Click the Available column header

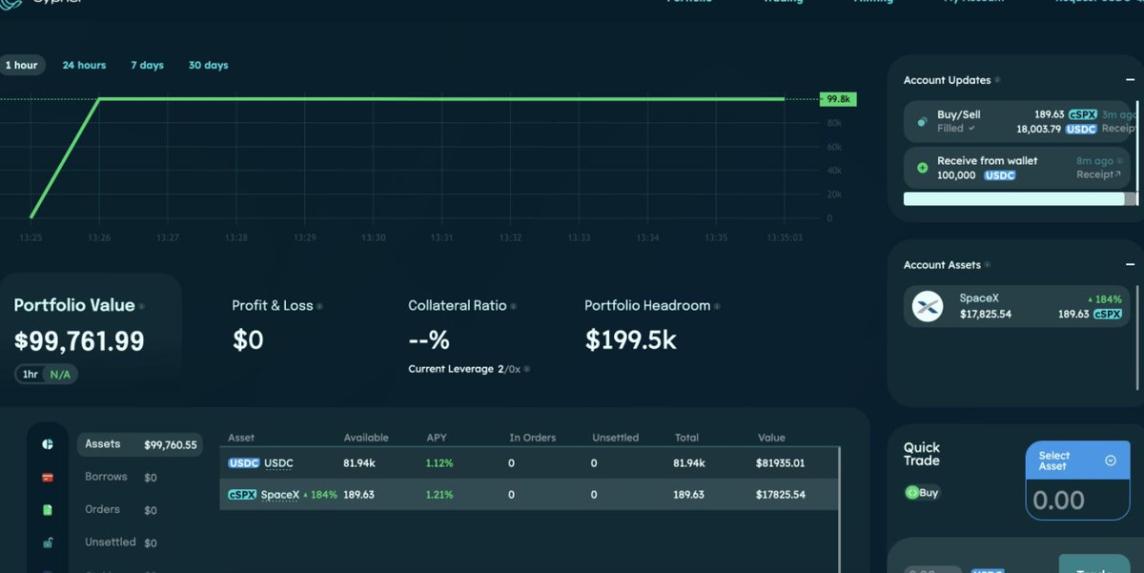point(366,438)
